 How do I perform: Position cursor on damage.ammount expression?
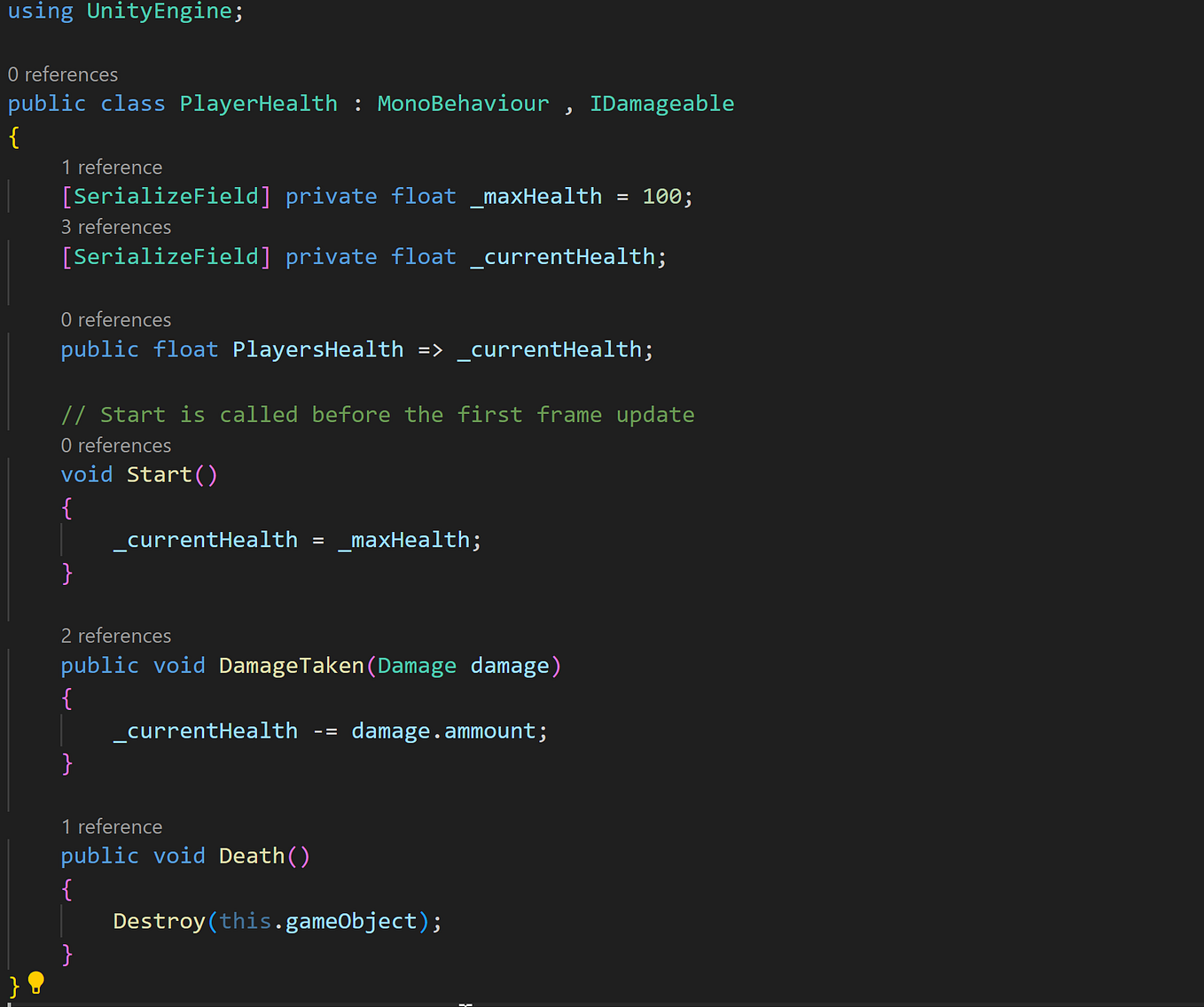click(448, 730)
